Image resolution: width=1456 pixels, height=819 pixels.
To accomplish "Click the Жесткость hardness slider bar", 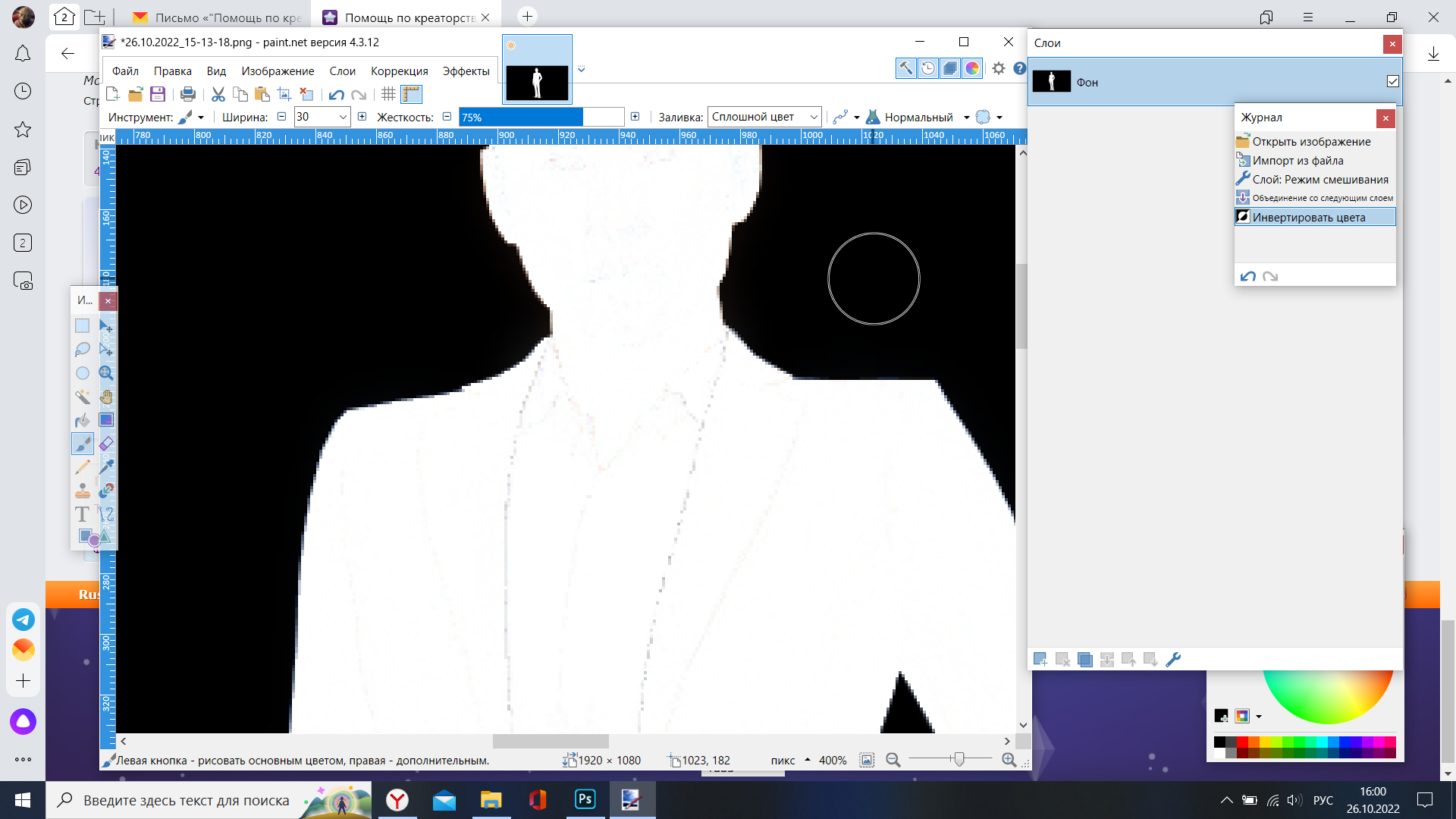I will [541, 117].
